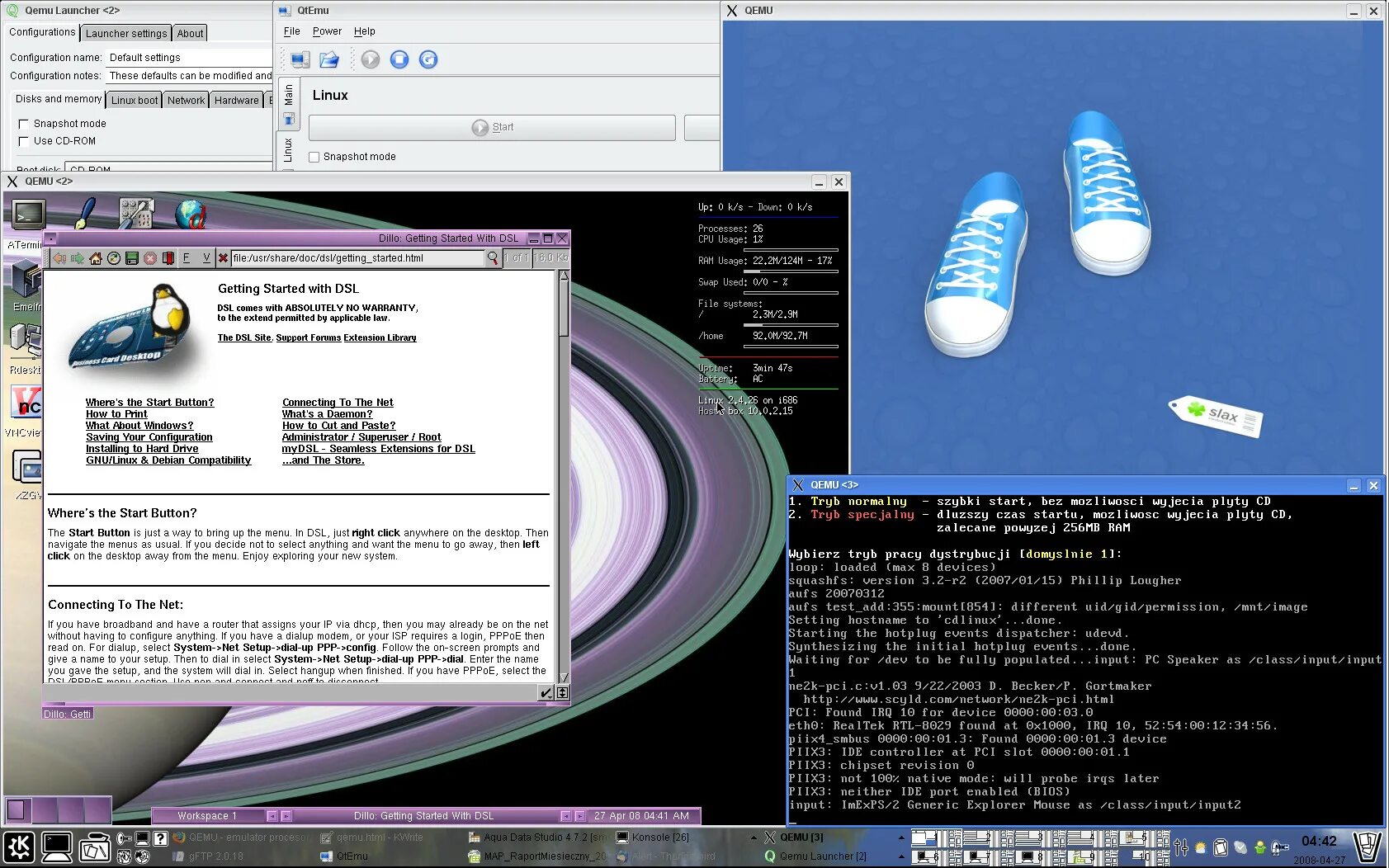
Task: Toggle Snapshot mode checkbox in QtEmu
Action: (314, 157)
